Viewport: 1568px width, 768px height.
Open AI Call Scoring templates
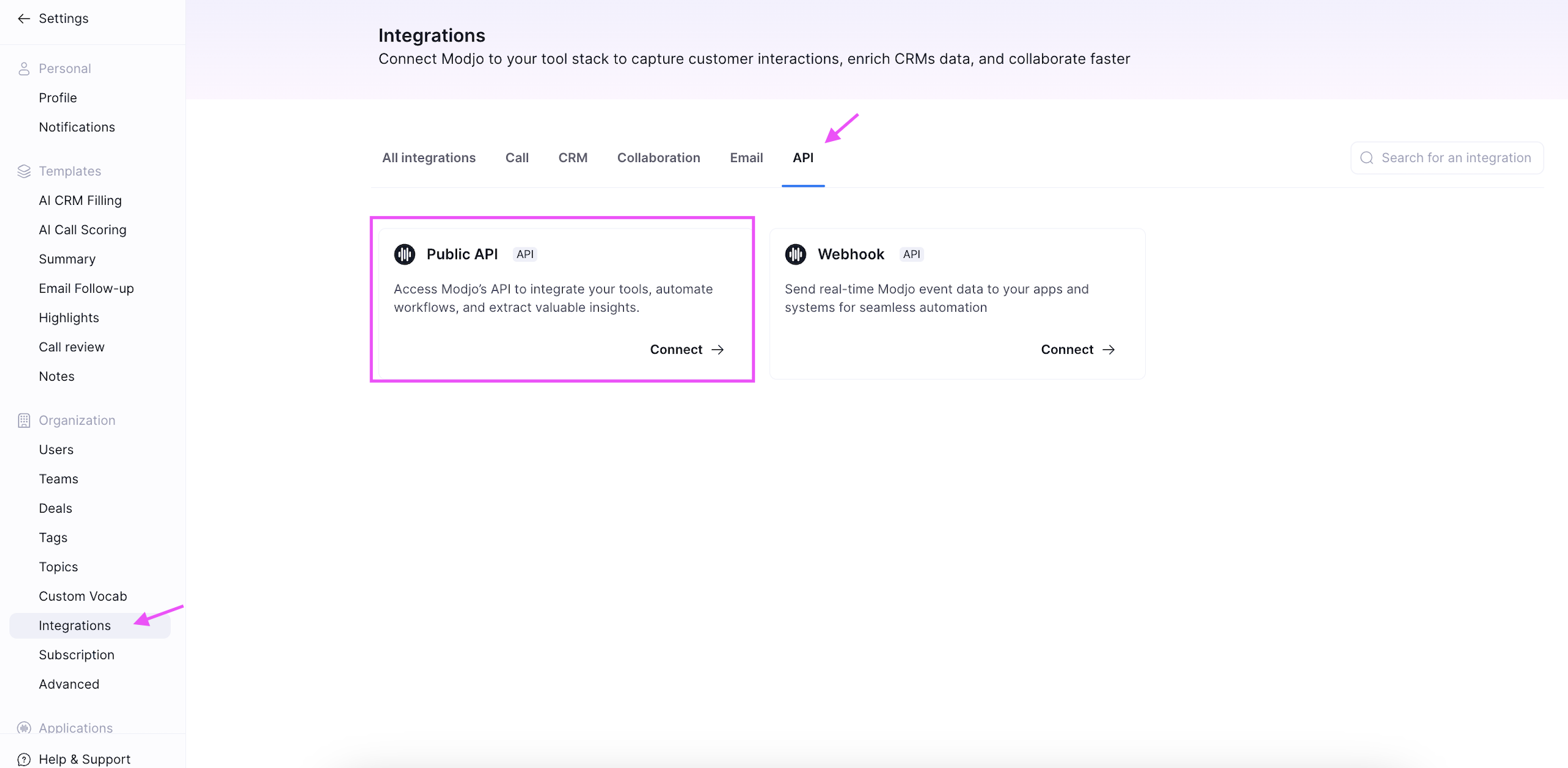tap(83, 230)
